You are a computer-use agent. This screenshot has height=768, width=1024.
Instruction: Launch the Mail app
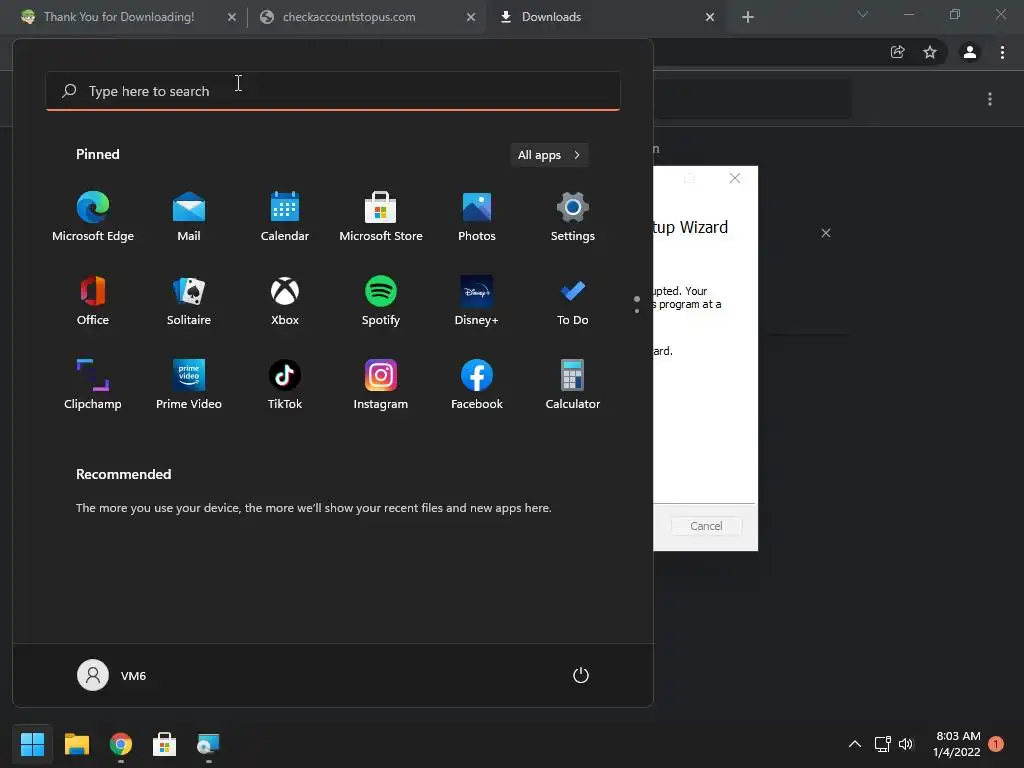[189, 217]
